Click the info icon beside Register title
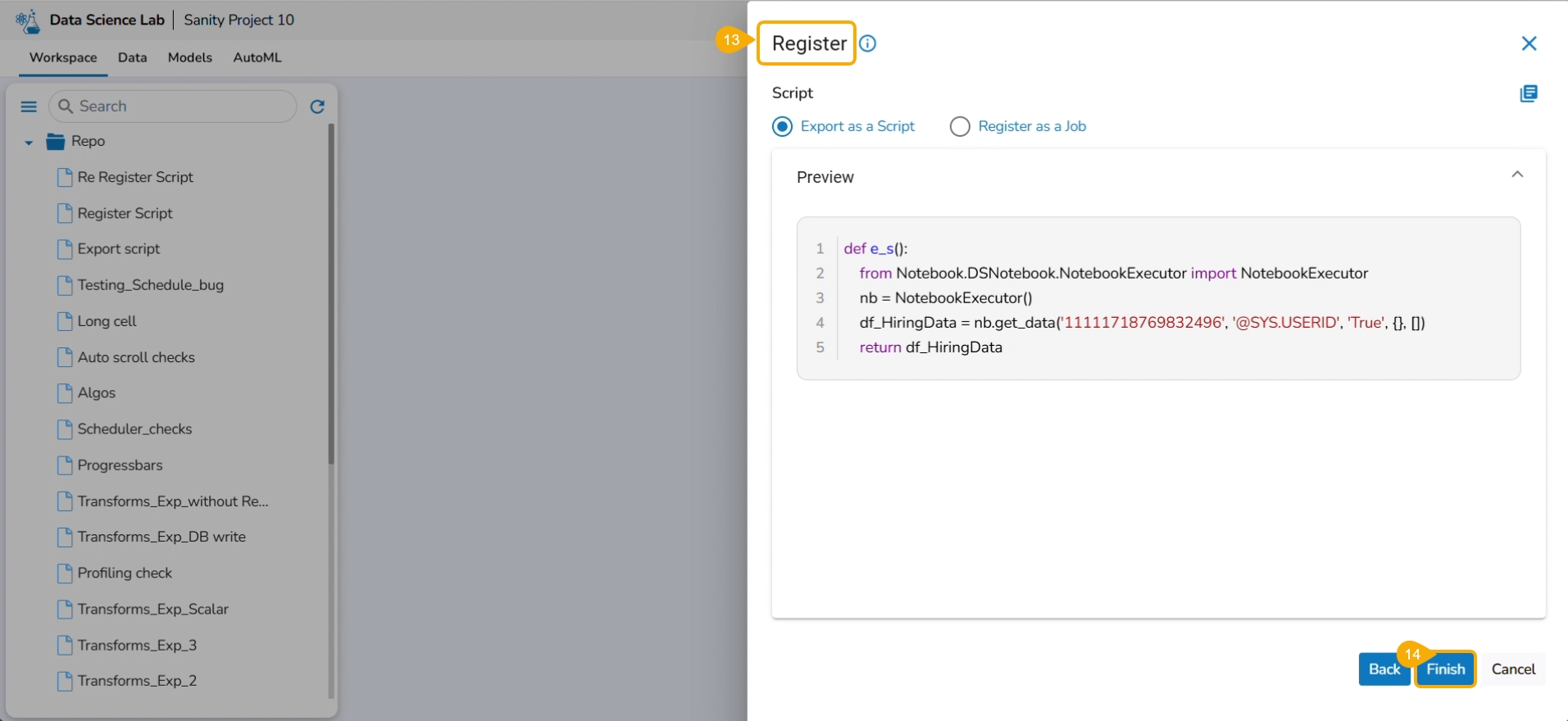The image size is (1568, 721). coord(867,43)
